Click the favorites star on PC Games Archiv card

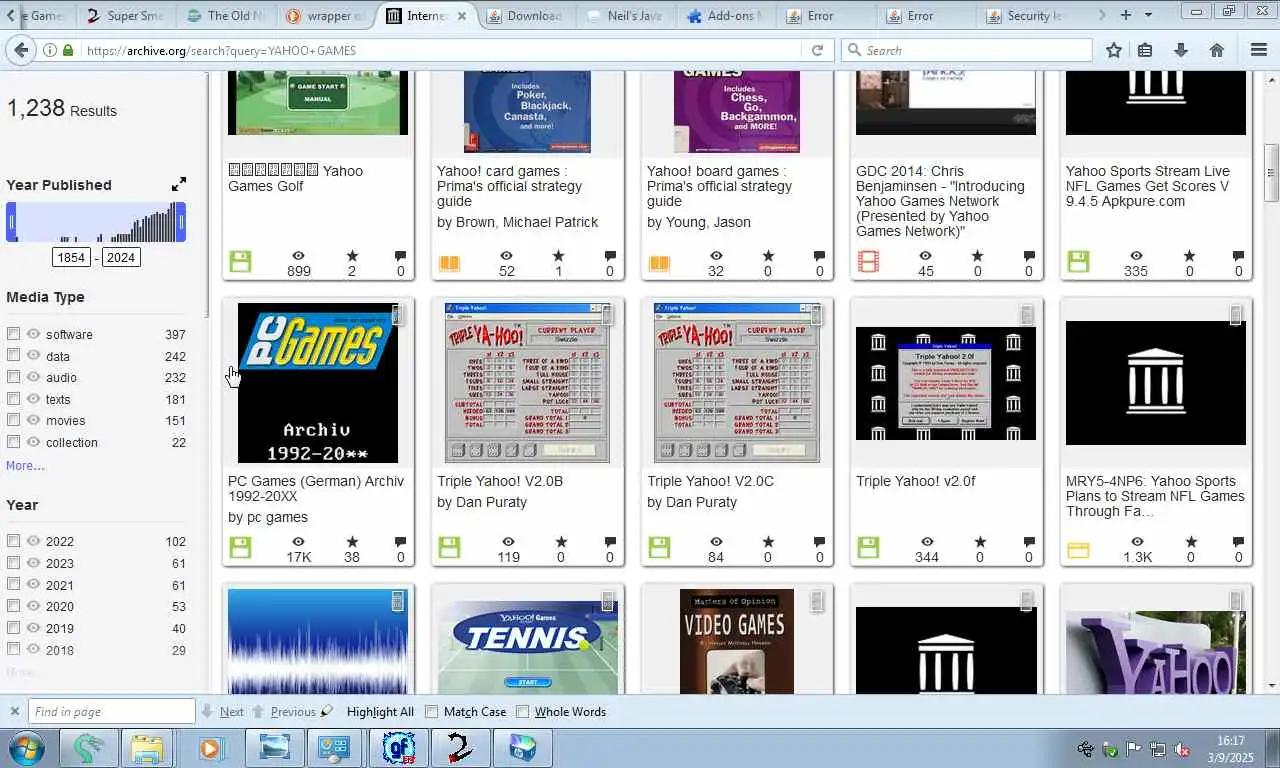point(352,541)
